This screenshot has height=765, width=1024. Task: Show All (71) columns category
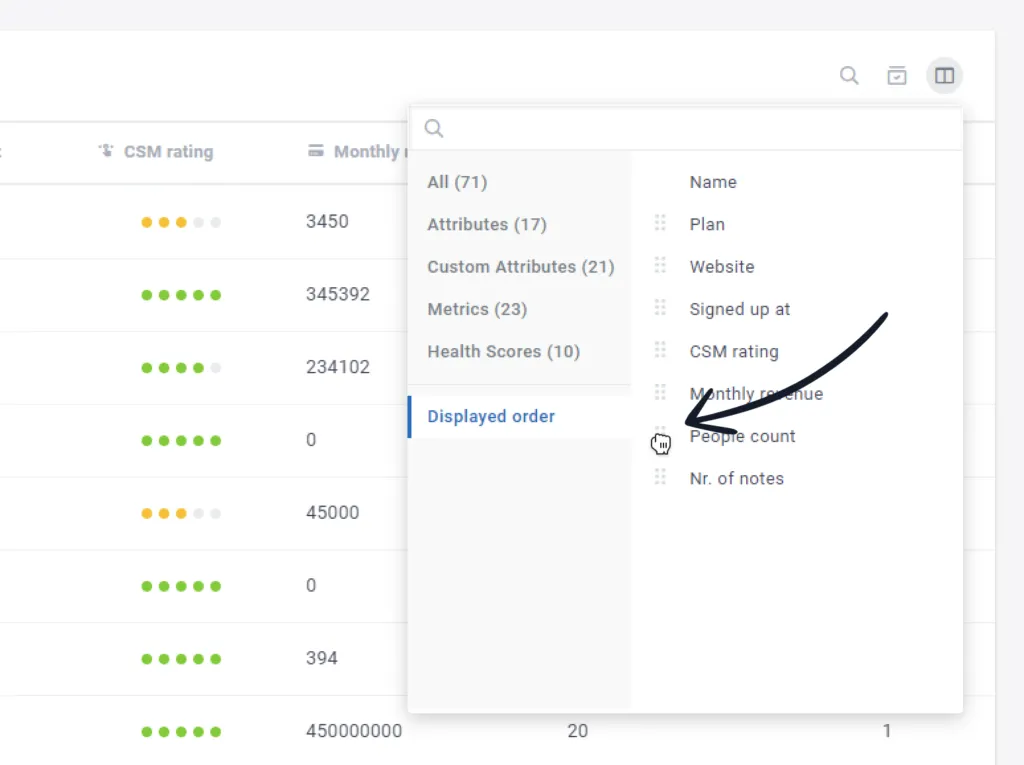tap(457, 182)
